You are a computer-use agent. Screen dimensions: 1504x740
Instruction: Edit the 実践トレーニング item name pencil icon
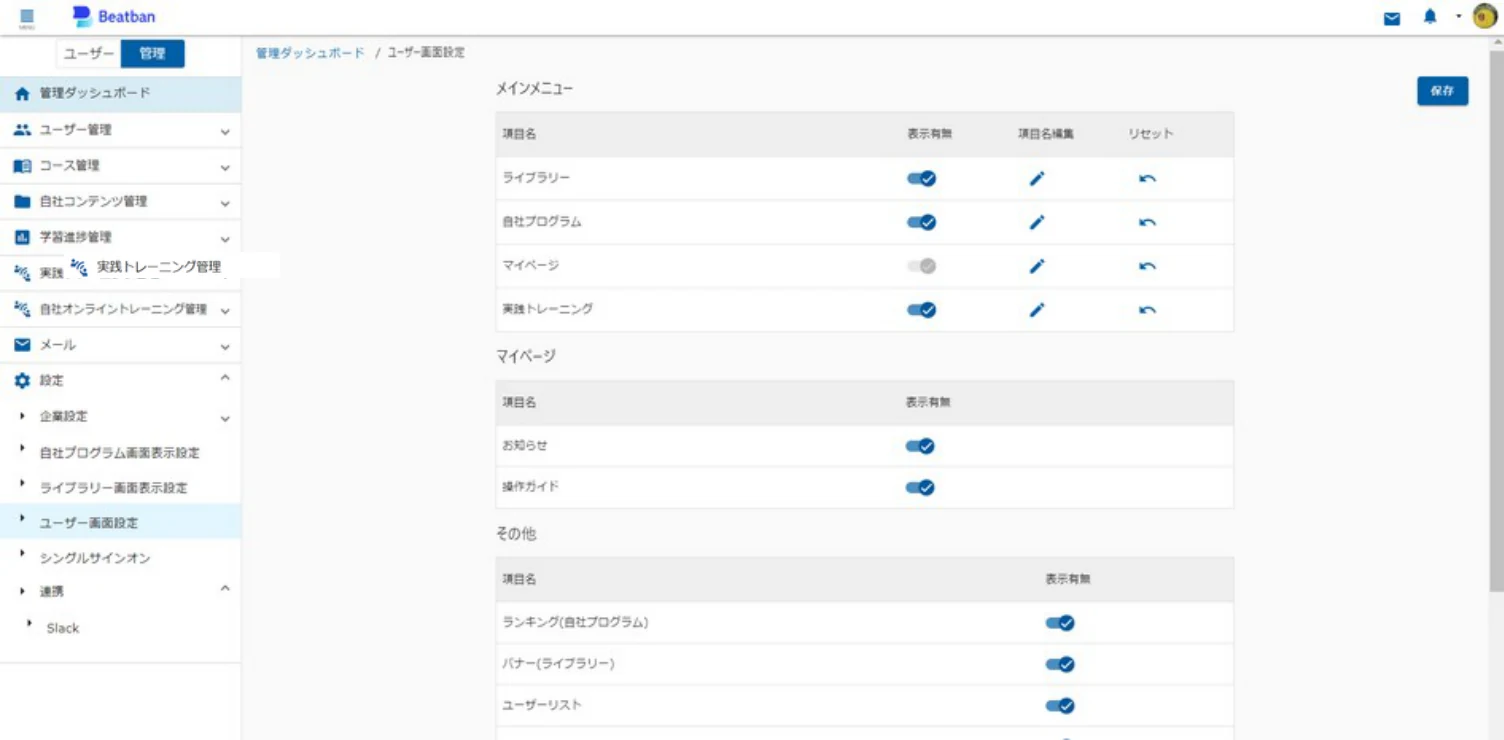[1037, 310]
